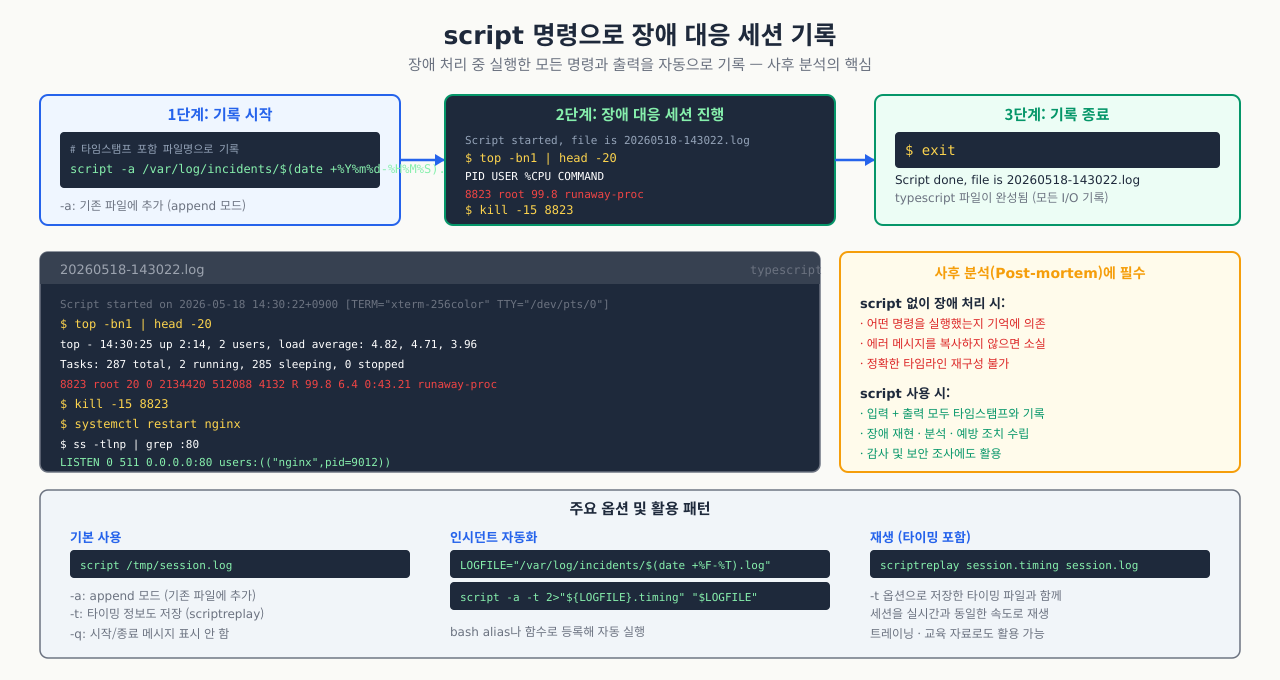Viewport: 1280px width, 680px height.
Task: Click the red process line with '2134420 512088'
Action: coord(278,384)
